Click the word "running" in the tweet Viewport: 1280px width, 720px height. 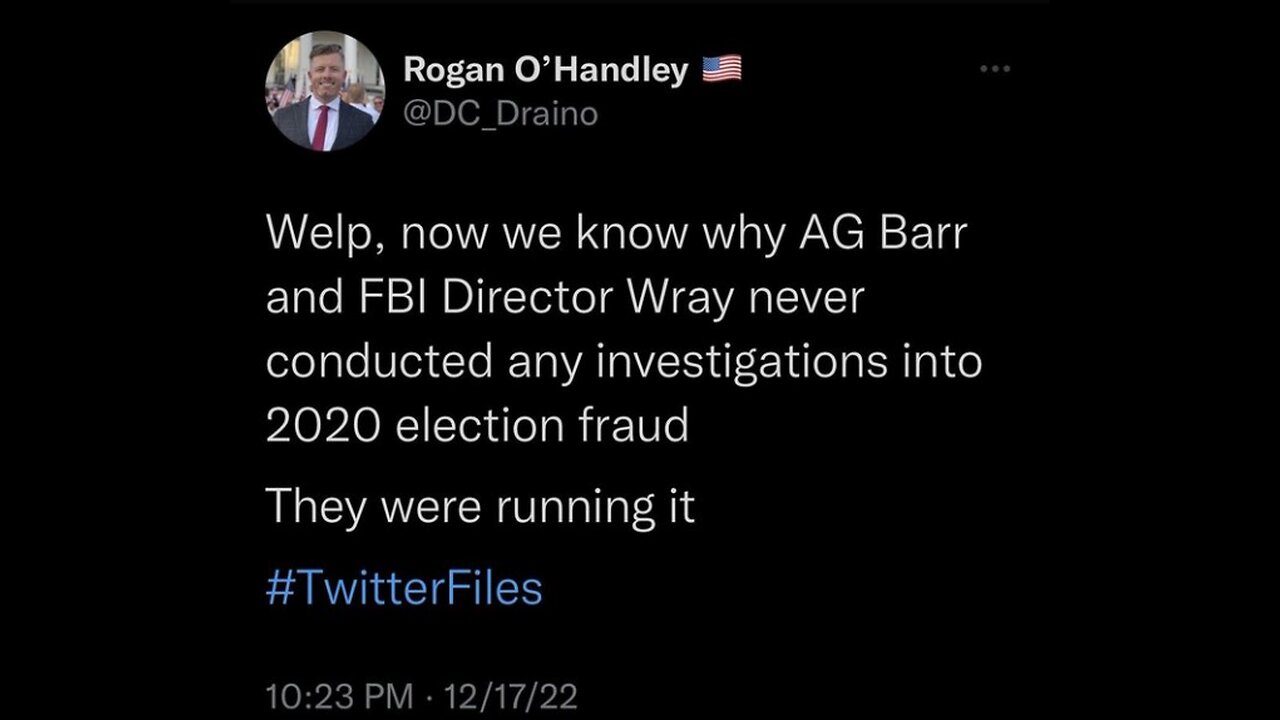click(x=564, y=509)
